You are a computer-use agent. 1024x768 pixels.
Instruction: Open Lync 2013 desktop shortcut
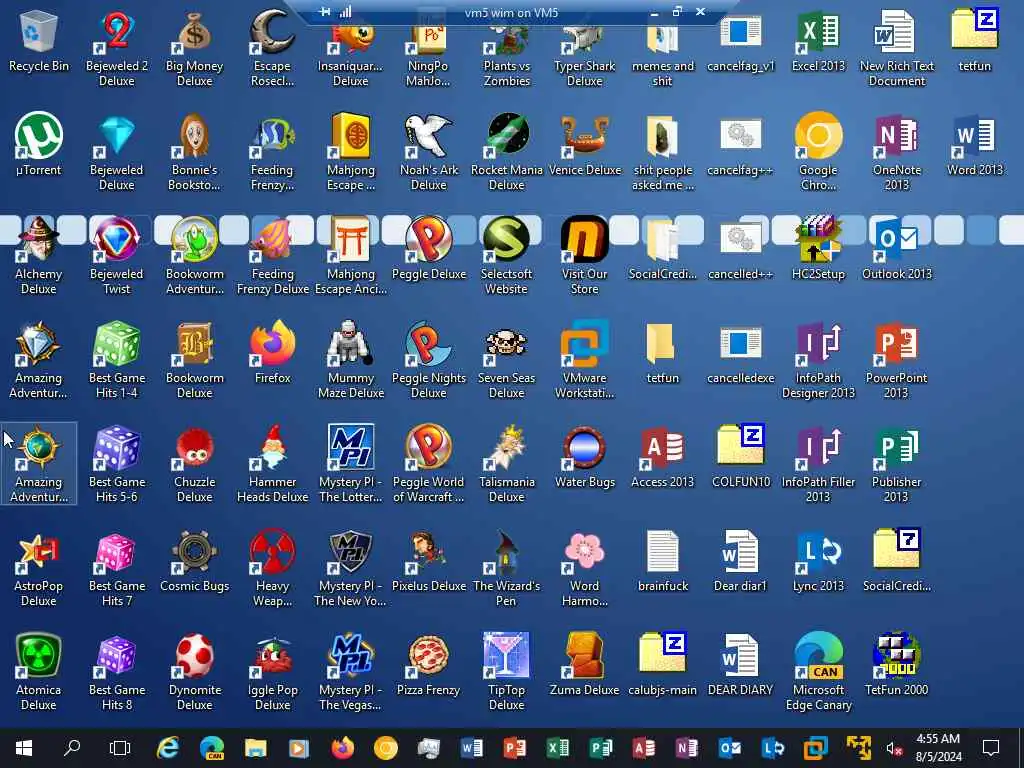[818, 560]
